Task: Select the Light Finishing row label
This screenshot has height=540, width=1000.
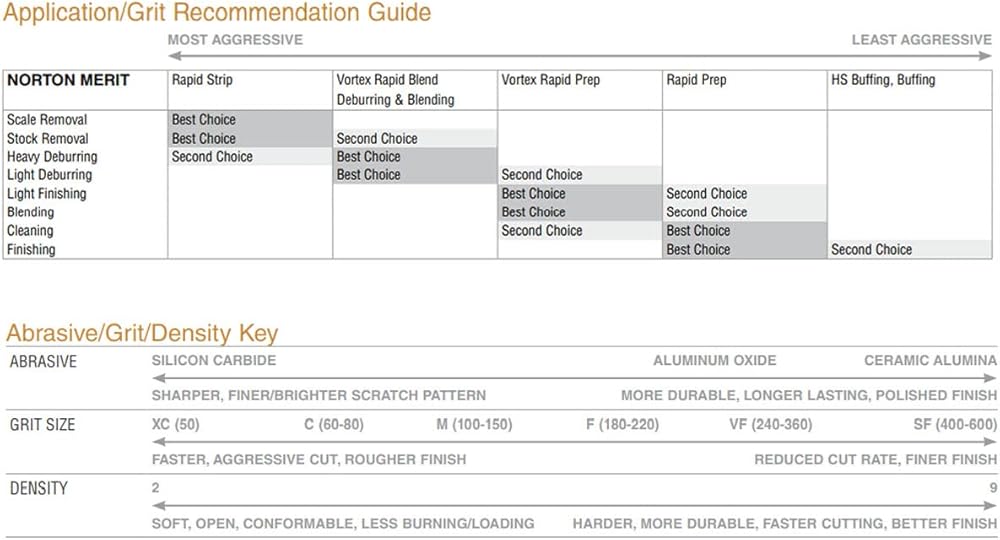Action: pos(47,194)
